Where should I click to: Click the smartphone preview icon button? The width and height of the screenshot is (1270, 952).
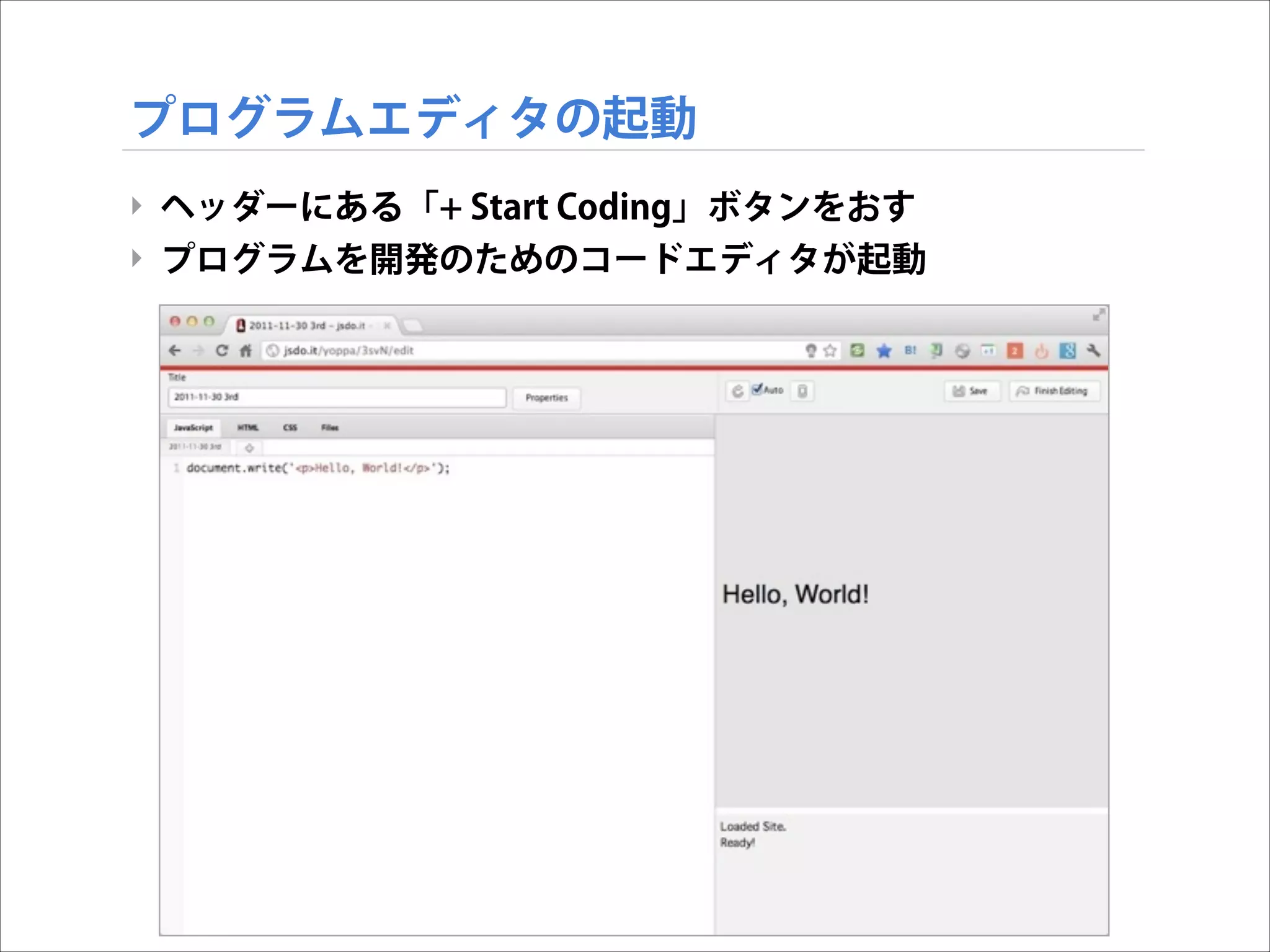click(x=802, y=391)
